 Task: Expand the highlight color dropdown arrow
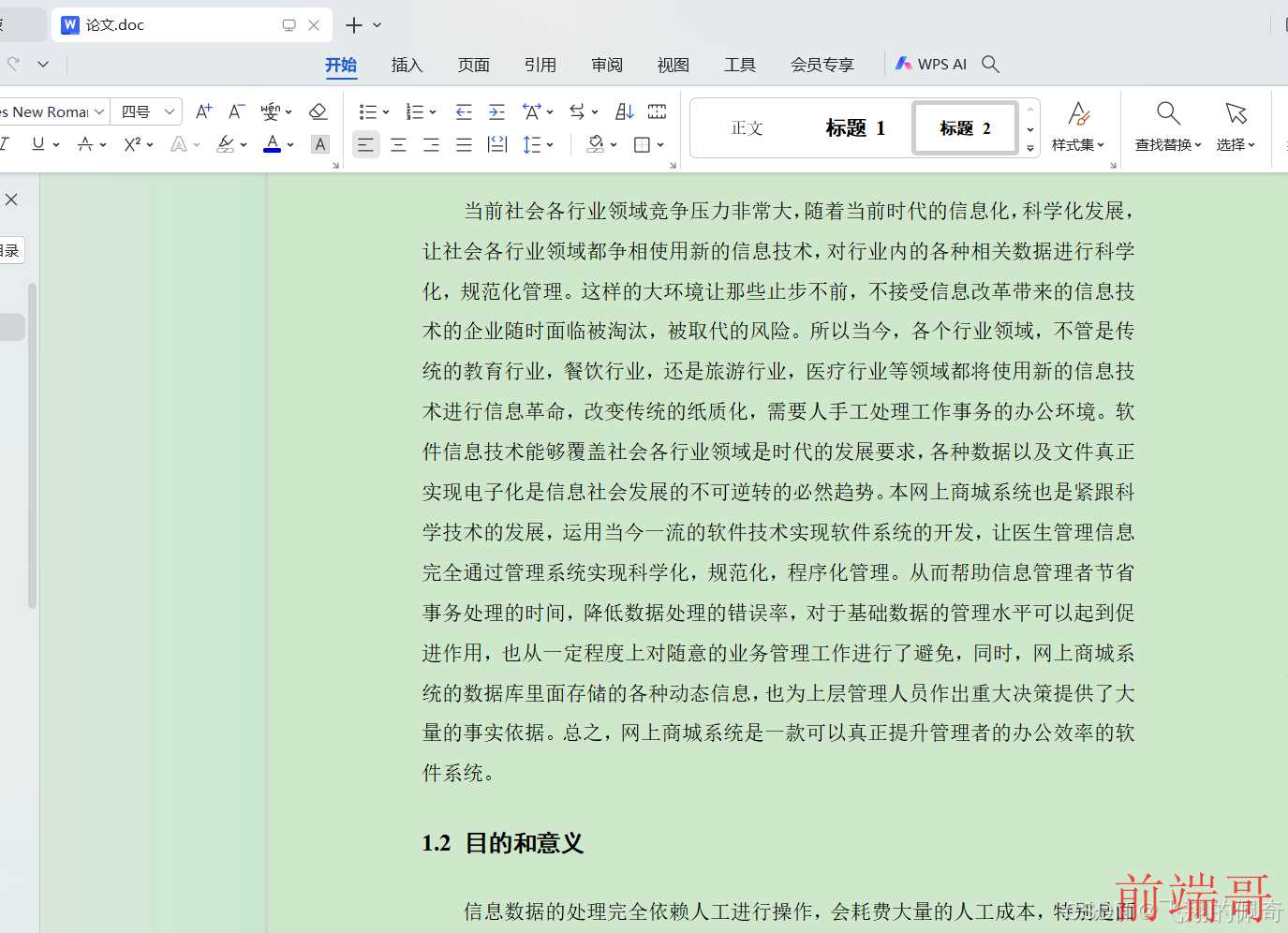(244, 145)
